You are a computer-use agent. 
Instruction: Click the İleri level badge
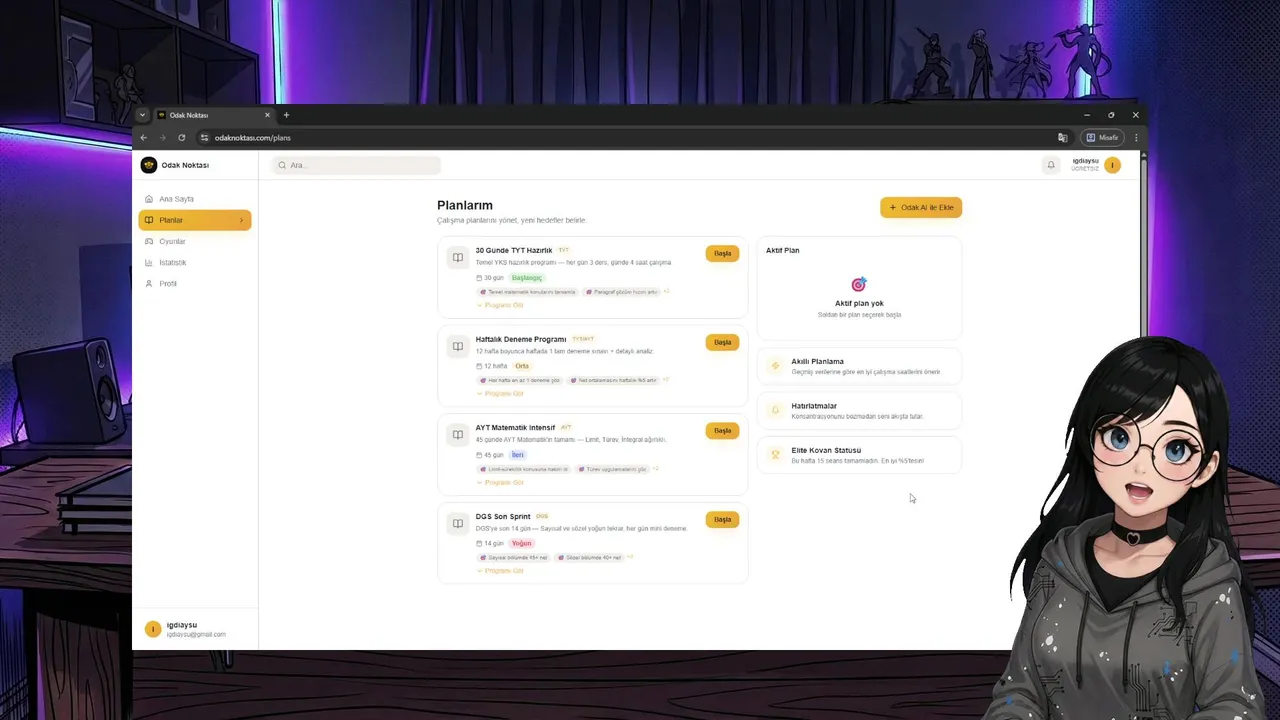(x=517, y=455)
